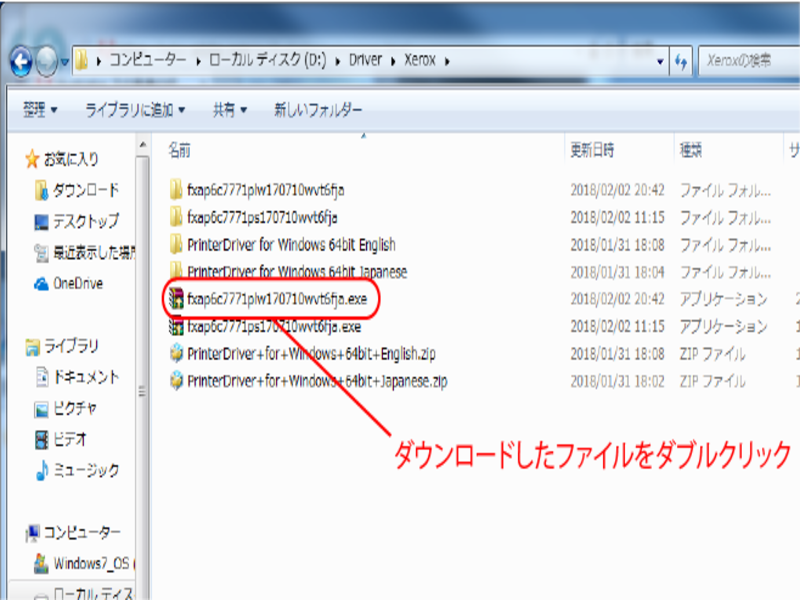Open the address bar history dropdown
The width and height of the screenshot is (800, 600).
(x=660, y=62)
